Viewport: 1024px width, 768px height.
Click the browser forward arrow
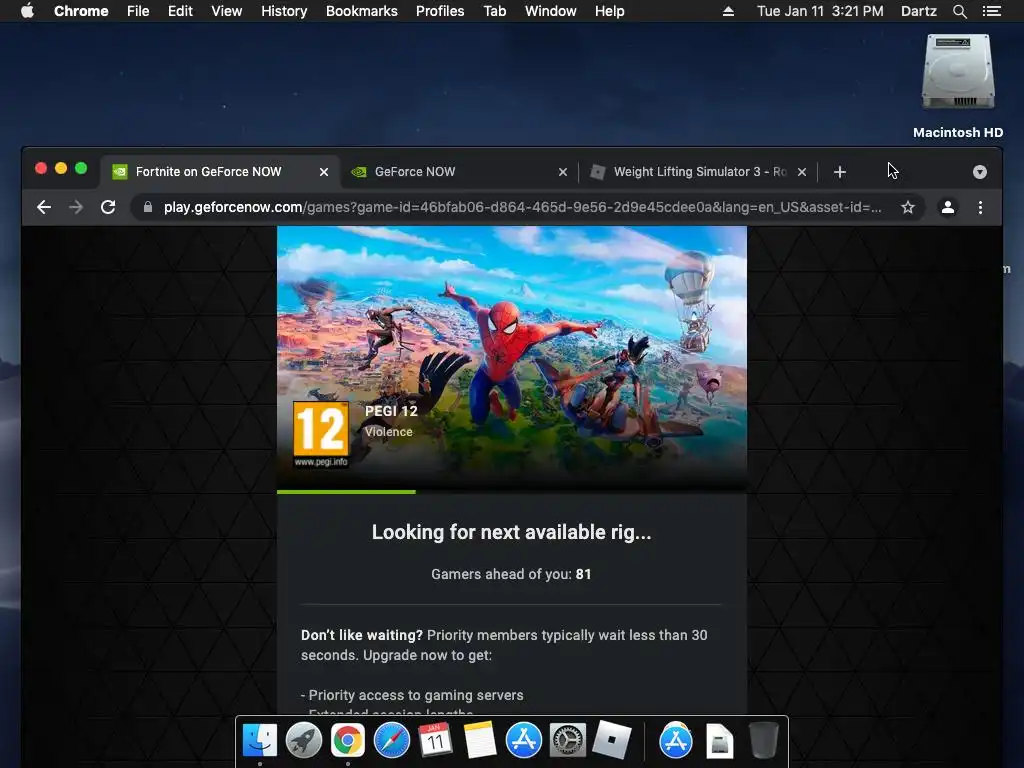point(76,207)
